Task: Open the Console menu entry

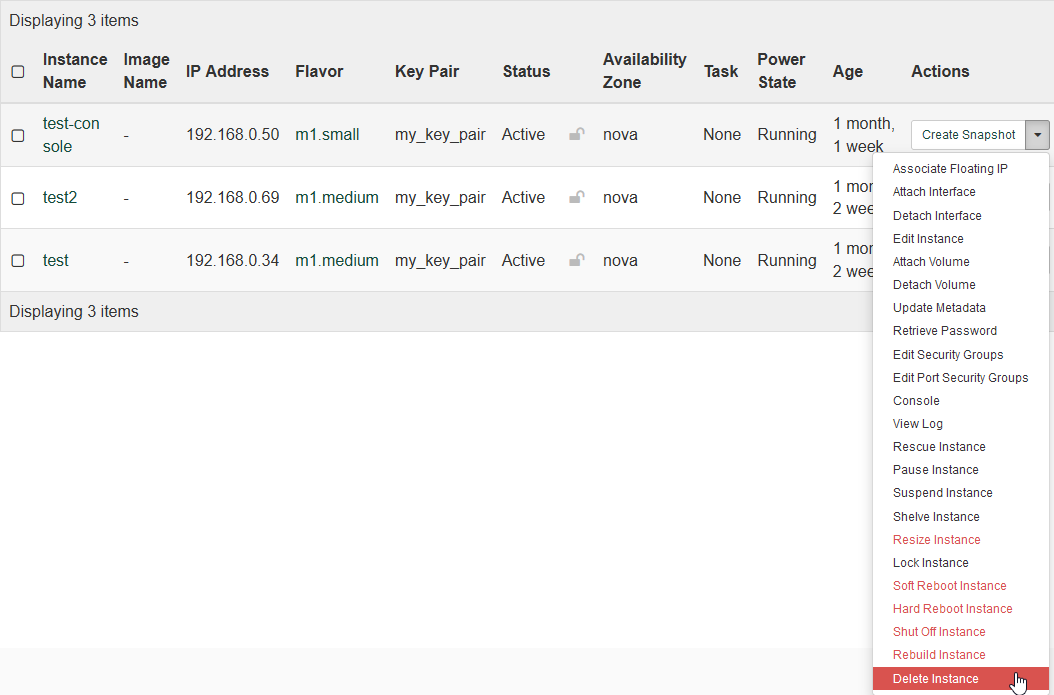Action: click(x=916, y=401)
